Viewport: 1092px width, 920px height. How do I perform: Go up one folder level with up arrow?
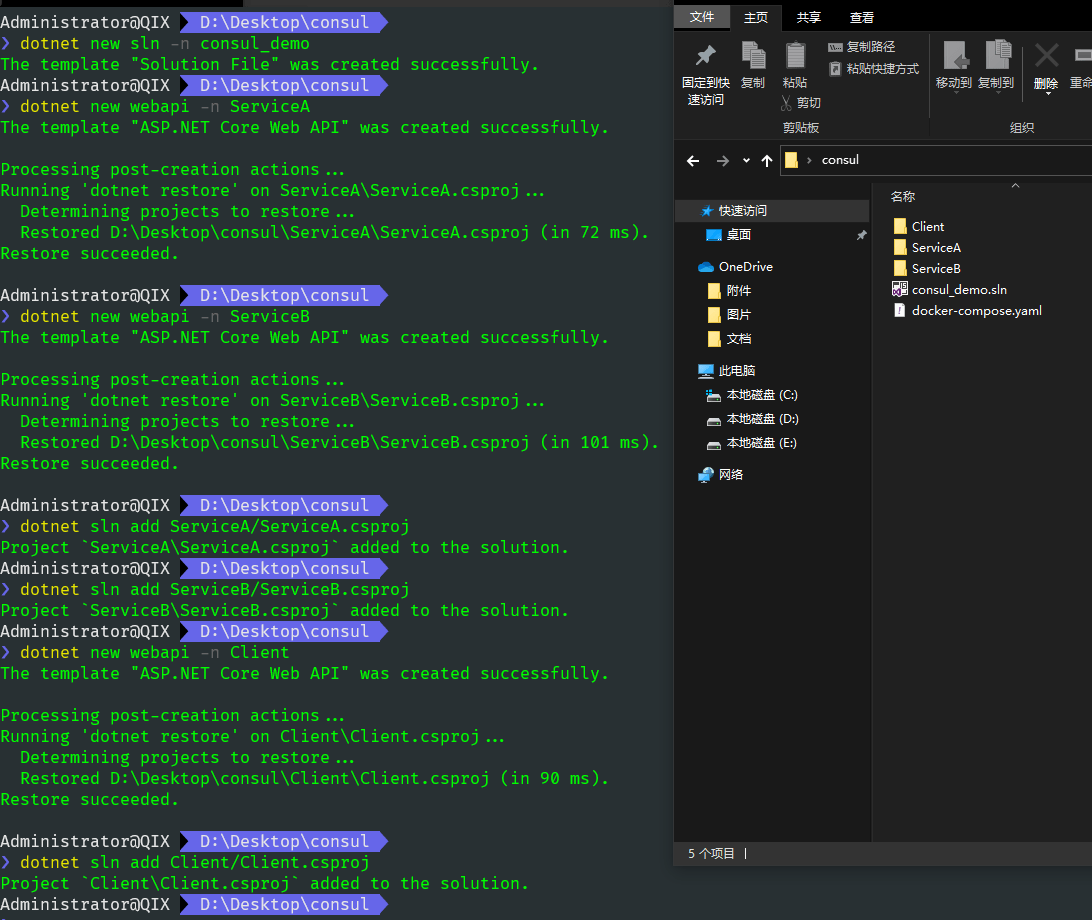tap(767, 160)
